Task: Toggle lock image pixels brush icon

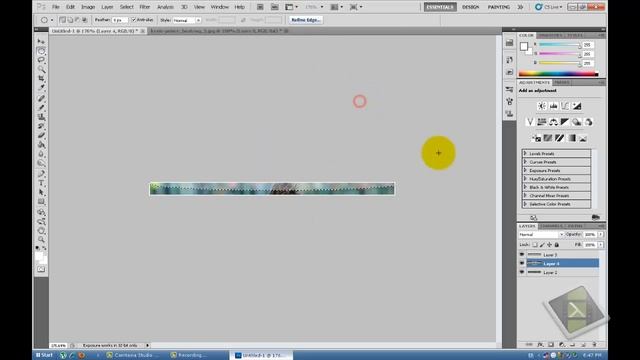Action: click(x=542, y=245)
